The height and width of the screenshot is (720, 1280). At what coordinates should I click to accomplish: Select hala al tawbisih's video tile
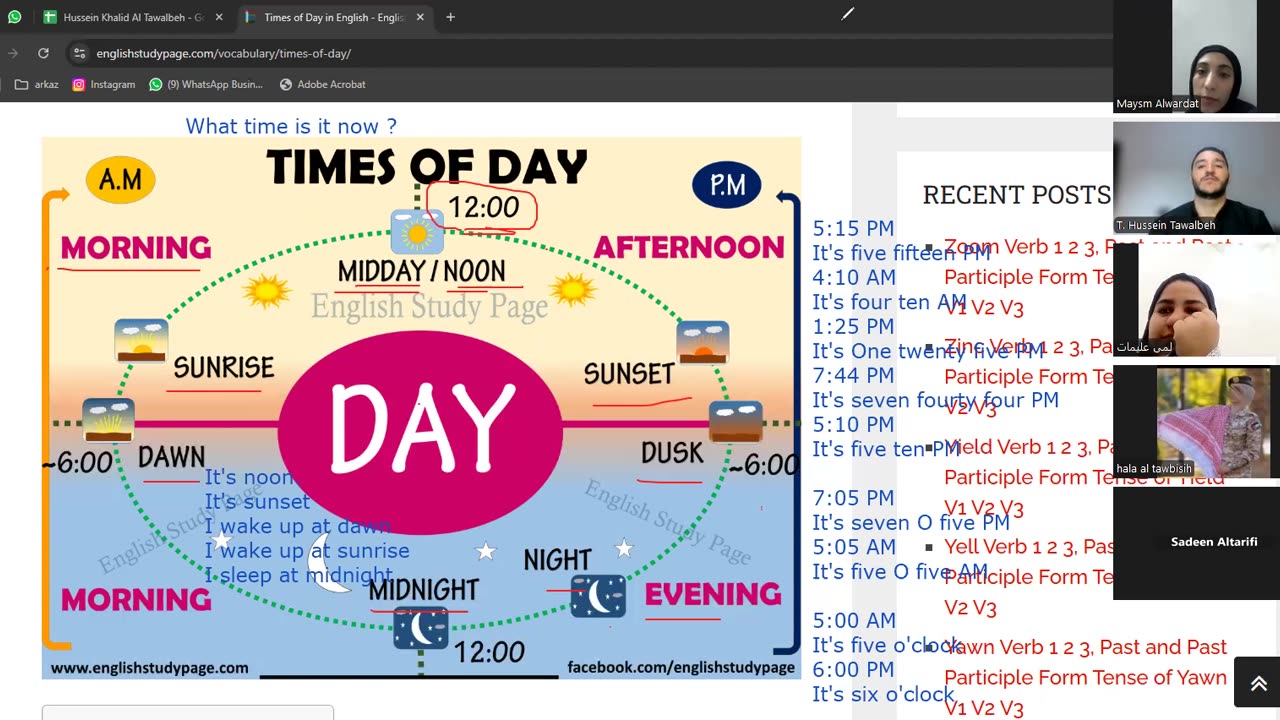[x=1196, y=421]
